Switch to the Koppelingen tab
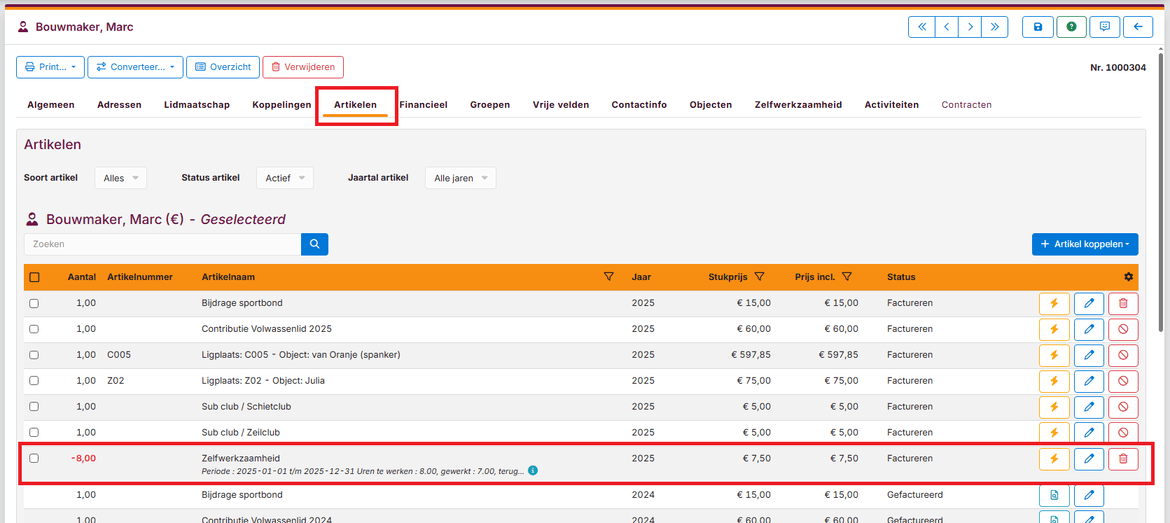Image resolution: width=1170 pixels, height=523 pixels. tap(282, 105)
